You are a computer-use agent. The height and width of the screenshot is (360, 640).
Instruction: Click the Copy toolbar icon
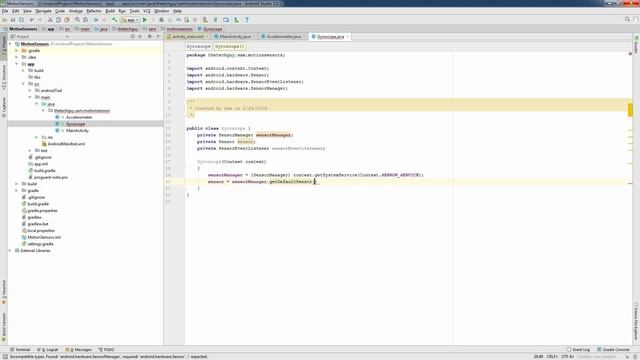point(58,20)
